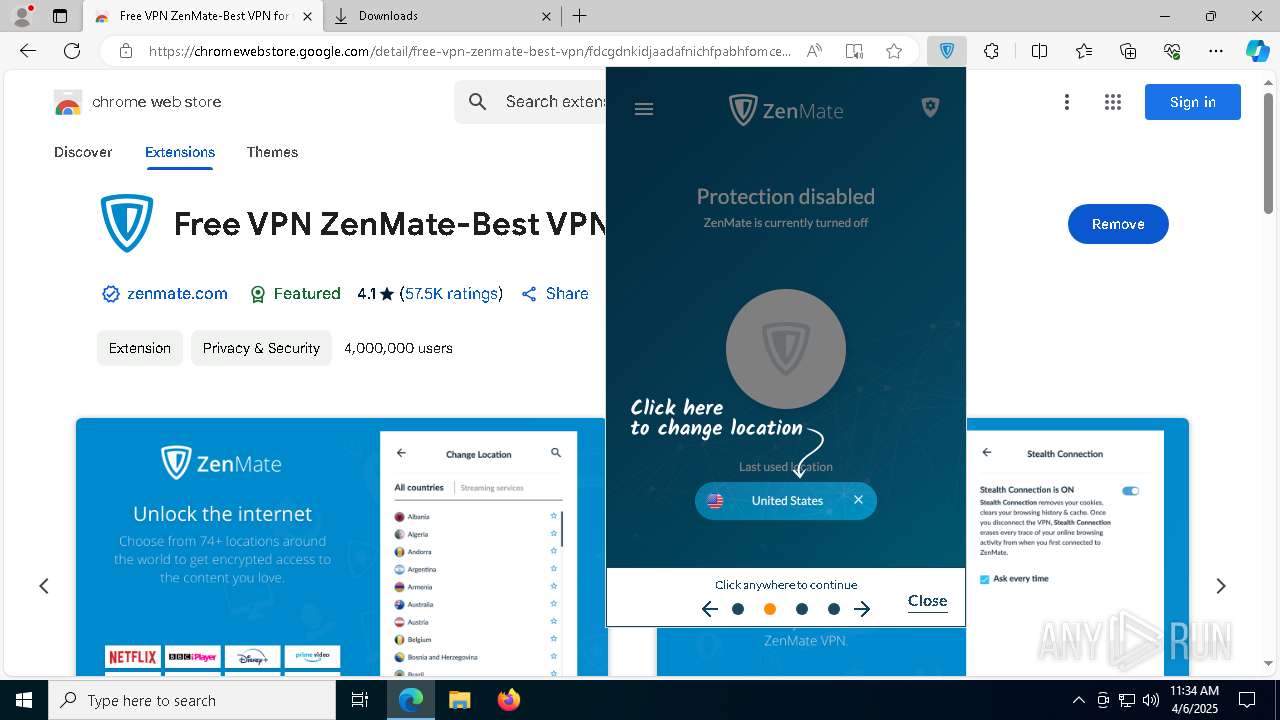Refresh the current page

72,51
